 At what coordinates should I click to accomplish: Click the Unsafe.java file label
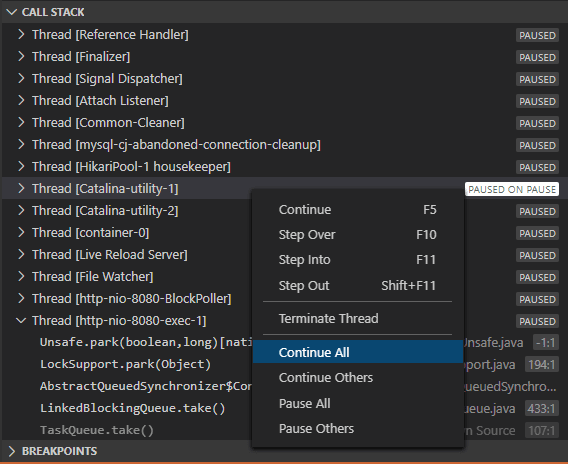pos(493,343)
